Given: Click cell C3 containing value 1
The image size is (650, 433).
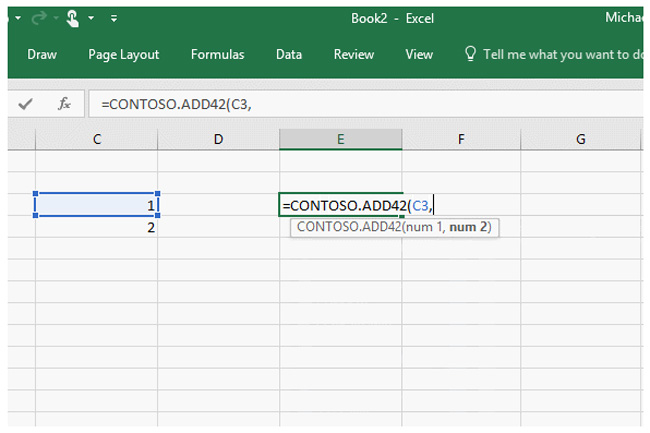Looking at the screenshot, I should [x=97, y=205].
